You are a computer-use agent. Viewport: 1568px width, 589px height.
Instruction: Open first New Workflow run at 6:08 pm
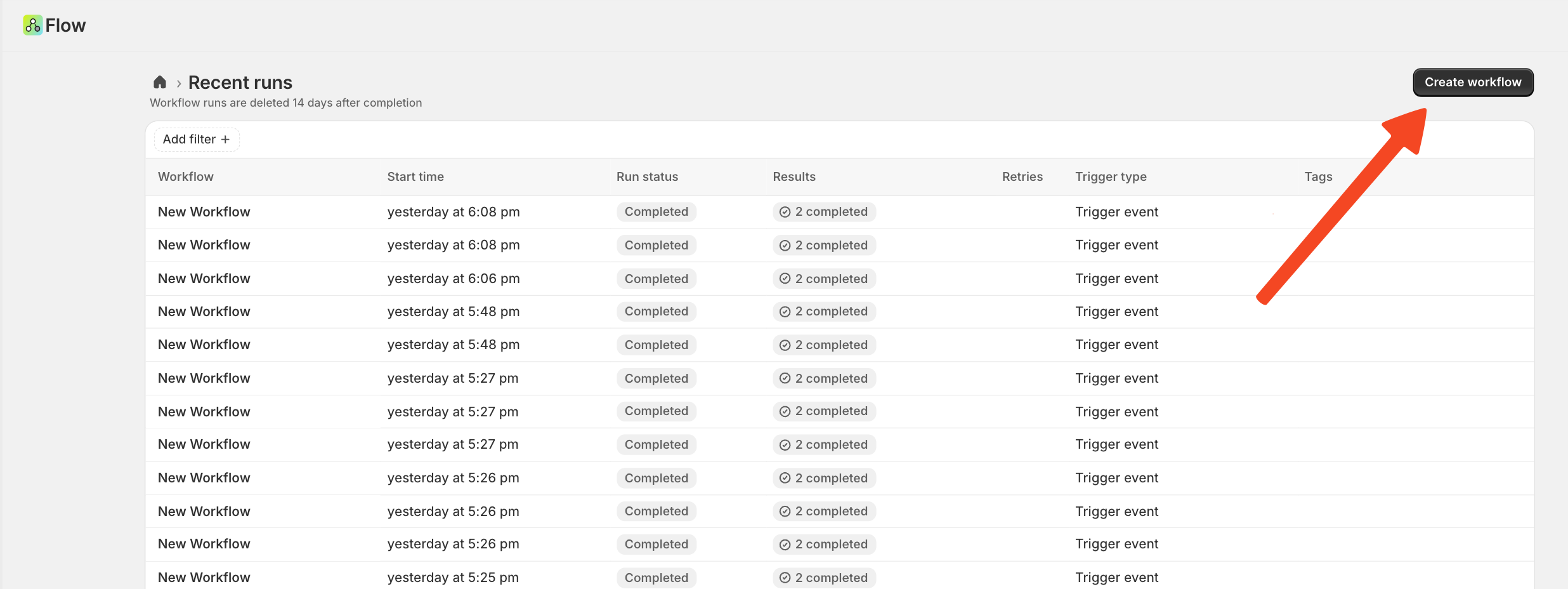pos(204,212)
